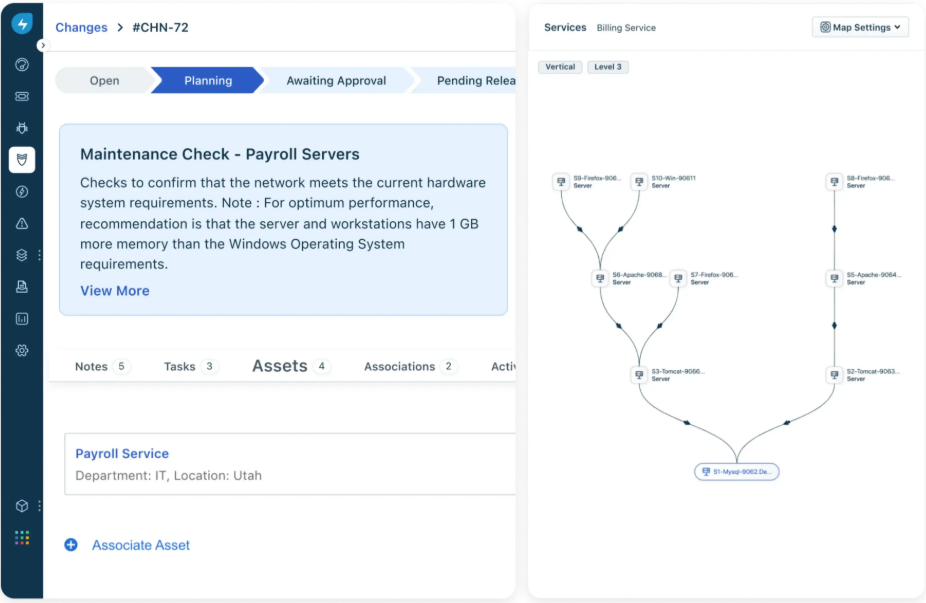Switch to the Notes tab
Image resolution: width=926 pixels, height=603 pixels.
[x=91, y=367]
